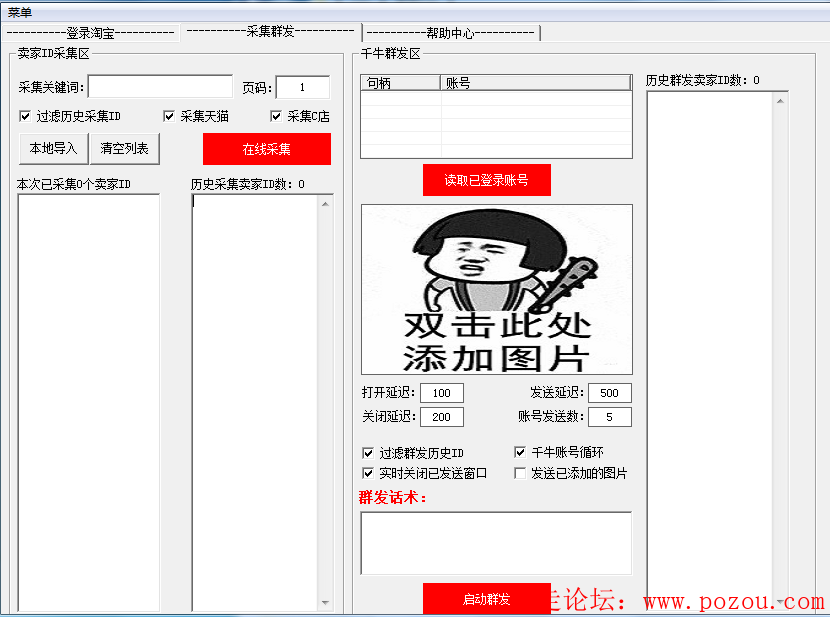830x617 pixels.
Task: Click the 本地导入 button
Action: (53, 149)
